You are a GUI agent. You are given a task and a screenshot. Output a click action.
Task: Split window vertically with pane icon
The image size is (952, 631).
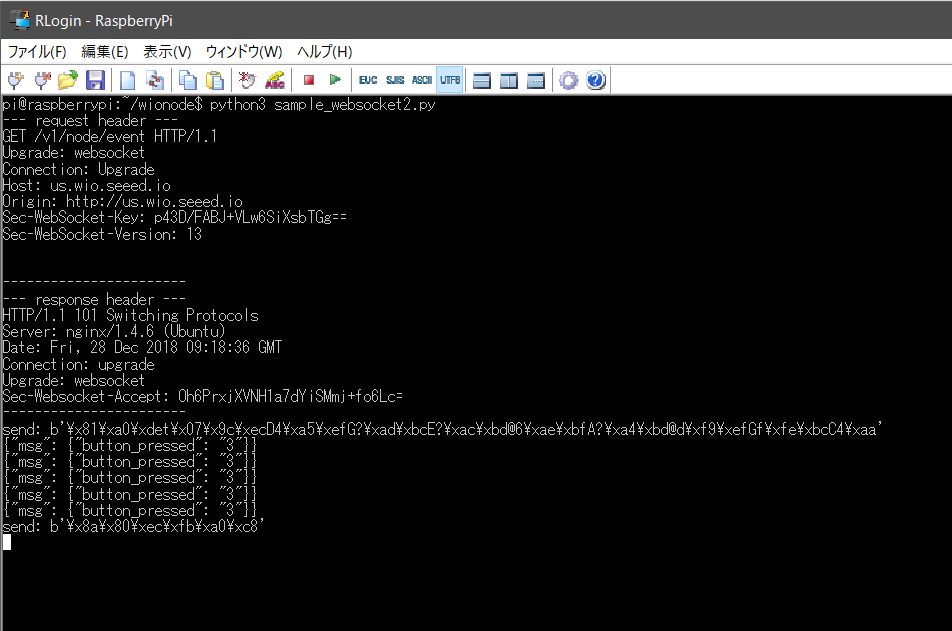pyautogui.click(x=509, y=80)
